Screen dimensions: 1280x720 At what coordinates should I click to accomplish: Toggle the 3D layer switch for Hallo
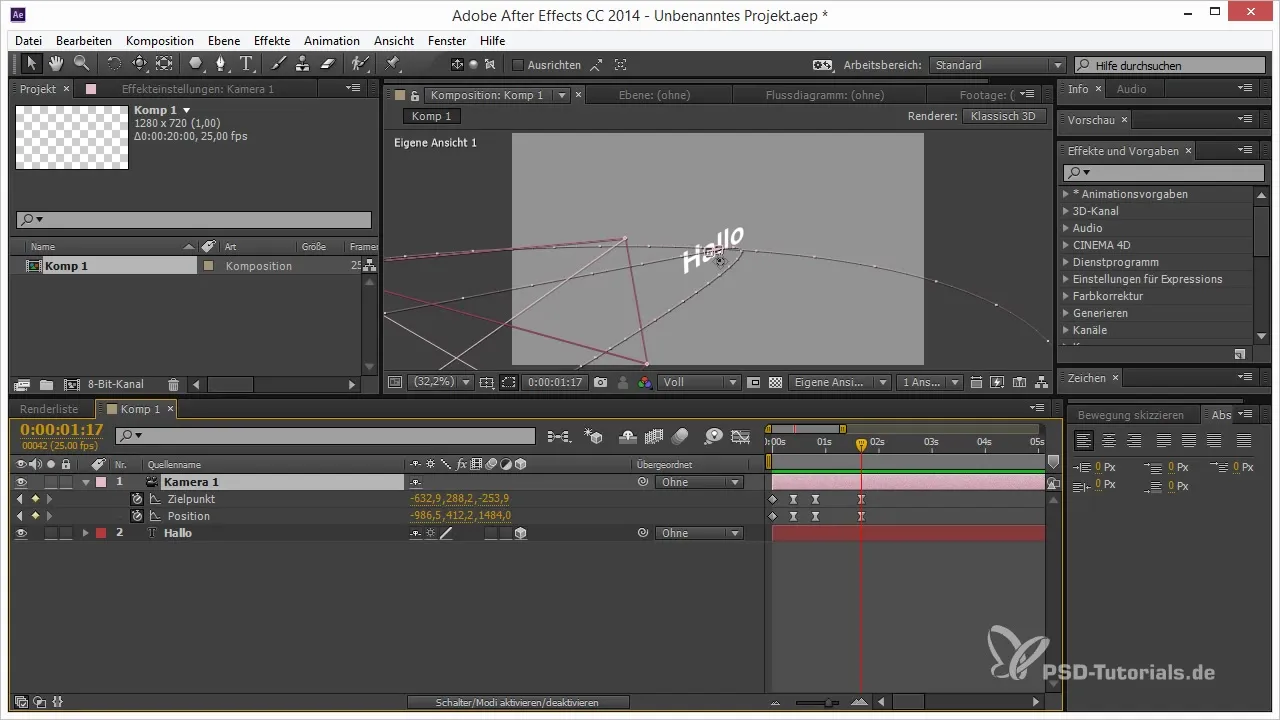[x=520, y=533]
